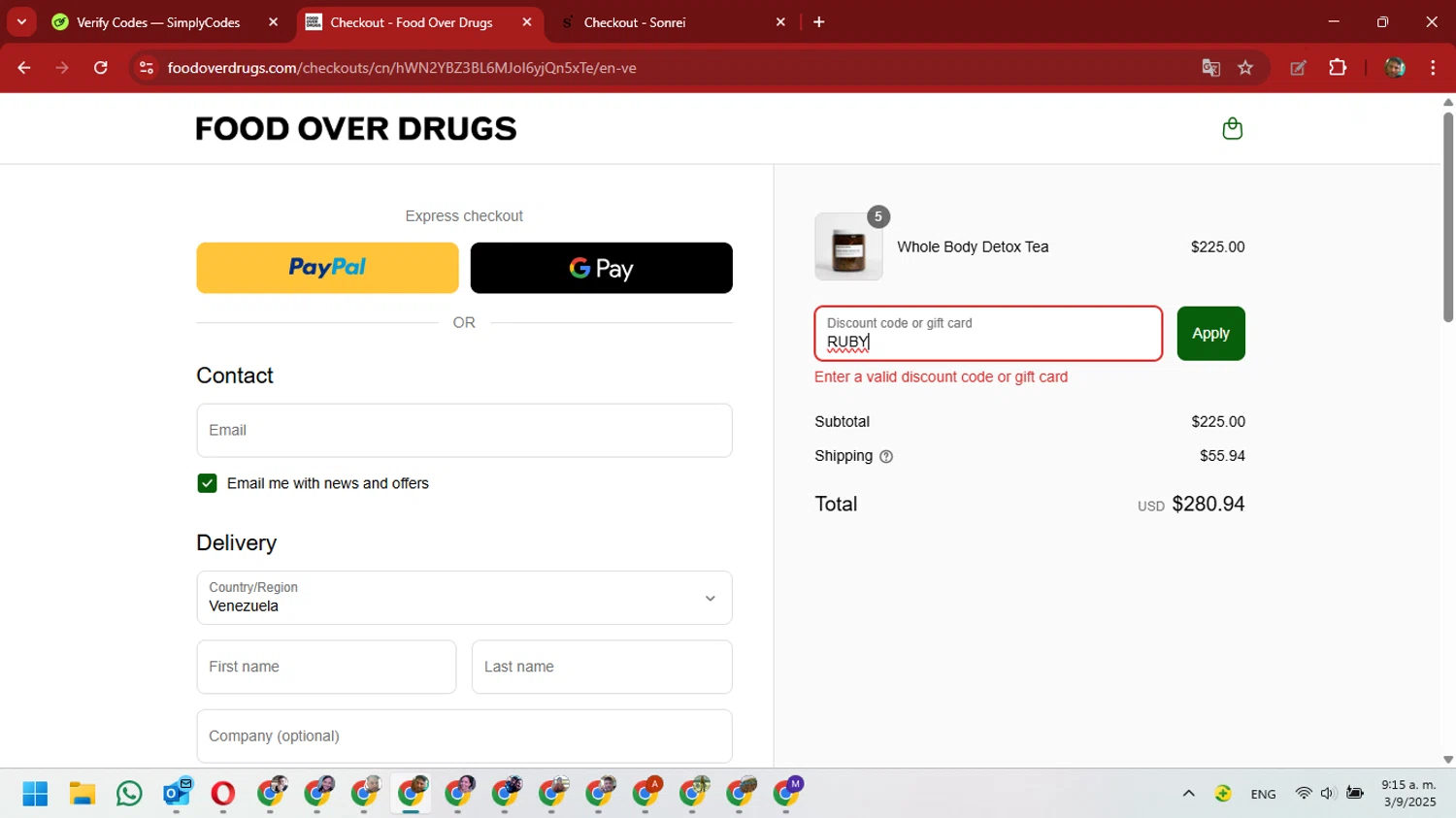Pay with Google Pay button

[x=601, y=268]
